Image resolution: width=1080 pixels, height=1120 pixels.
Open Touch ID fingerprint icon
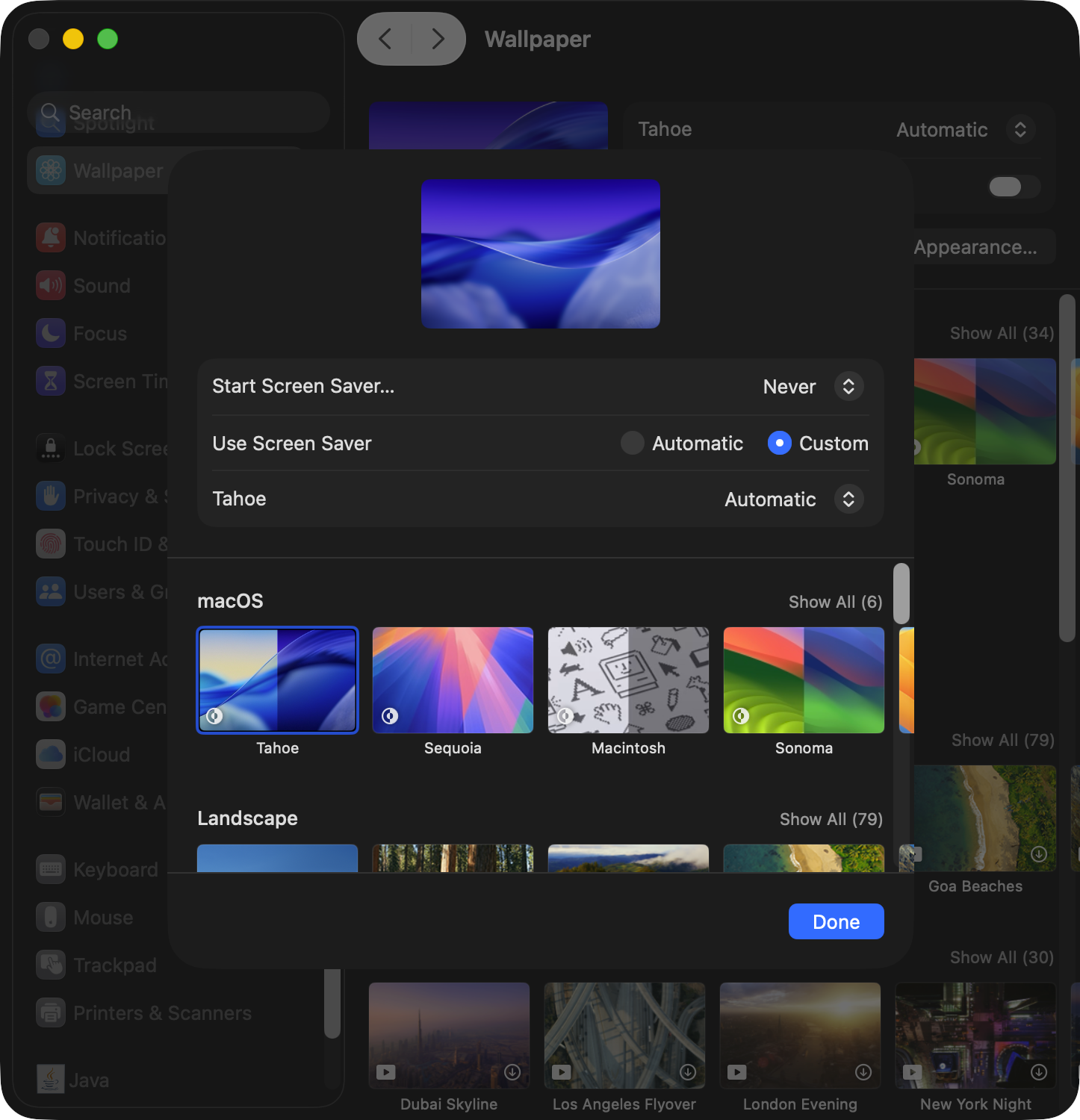click(x=51, y=544)
